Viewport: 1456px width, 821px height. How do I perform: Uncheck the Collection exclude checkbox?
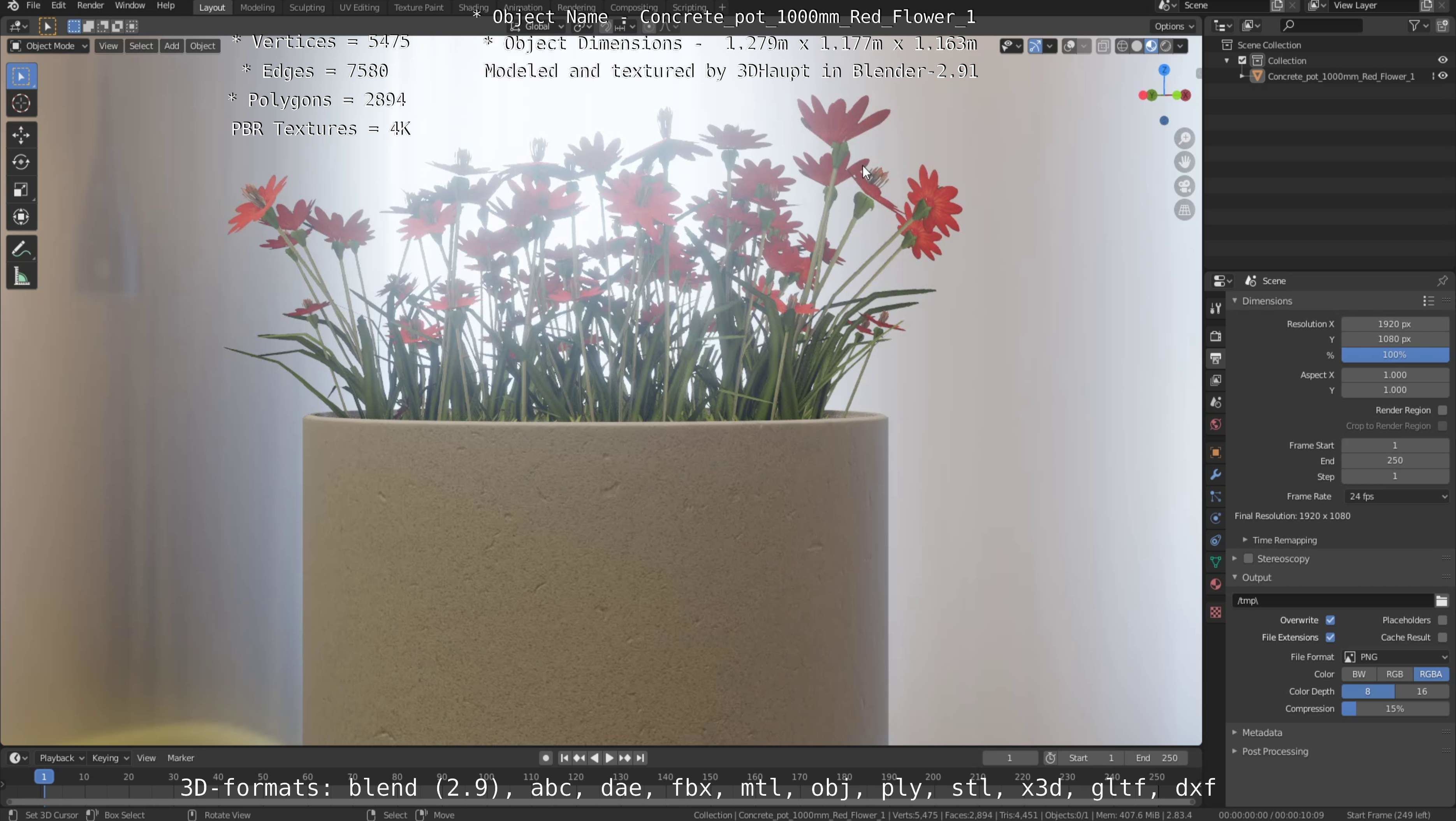coord(1242,60)
